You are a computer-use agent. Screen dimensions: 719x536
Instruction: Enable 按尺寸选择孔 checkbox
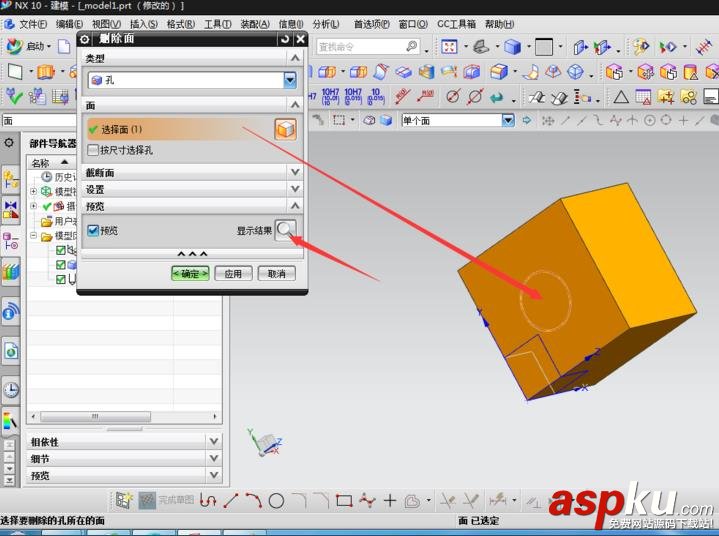[x=93, y=150]
